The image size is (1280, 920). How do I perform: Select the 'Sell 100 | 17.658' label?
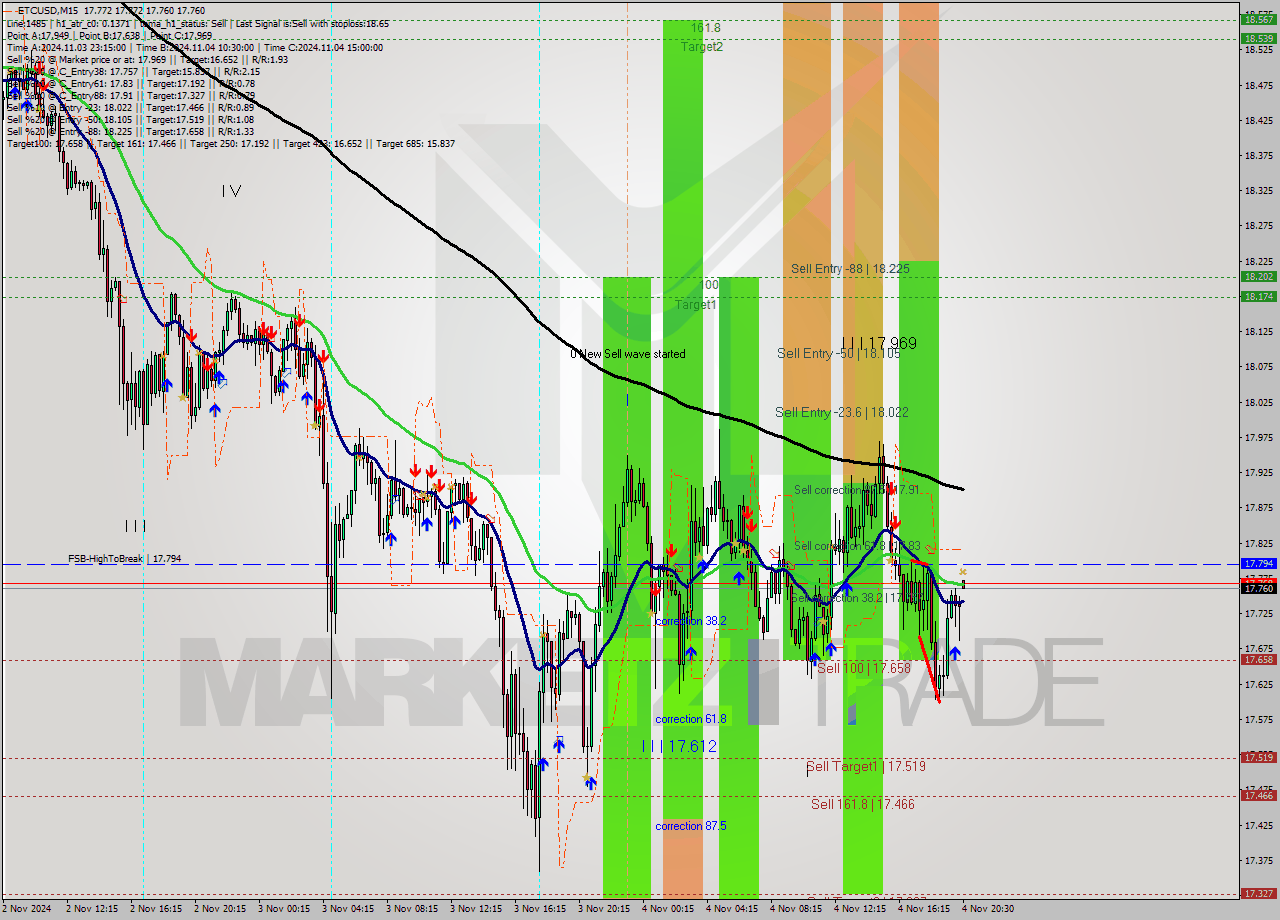pos(863,667)
